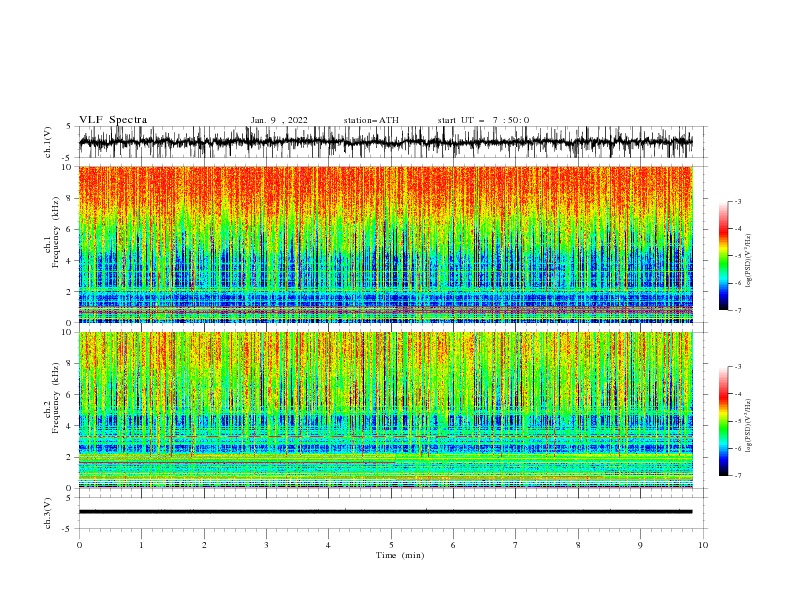Click time axis tick label "3"
The height and width of the screenshot is (612, 792).
click(x=266, y=545)
